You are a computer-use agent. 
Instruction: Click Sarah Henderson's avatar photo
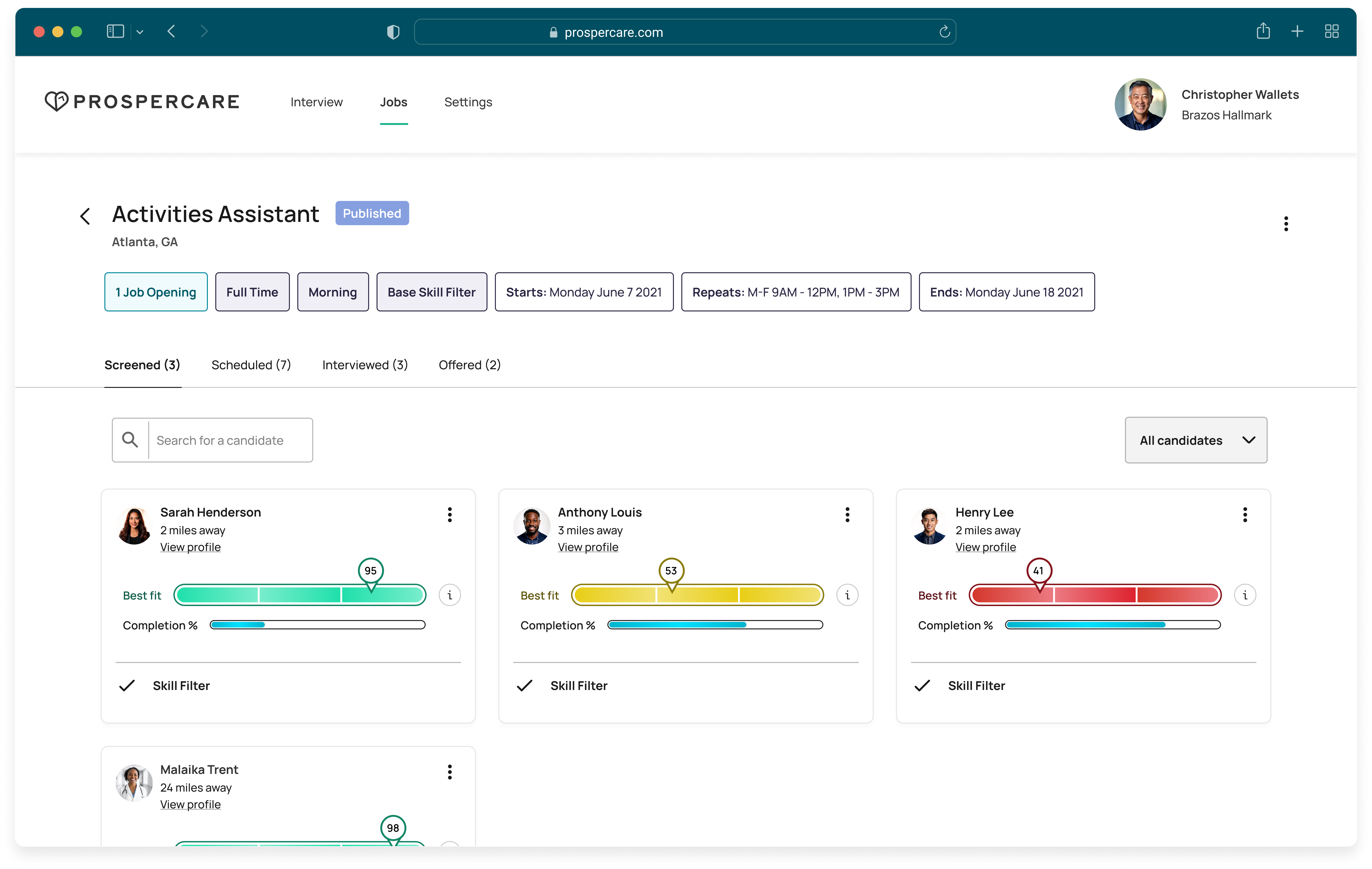[134, 526]
